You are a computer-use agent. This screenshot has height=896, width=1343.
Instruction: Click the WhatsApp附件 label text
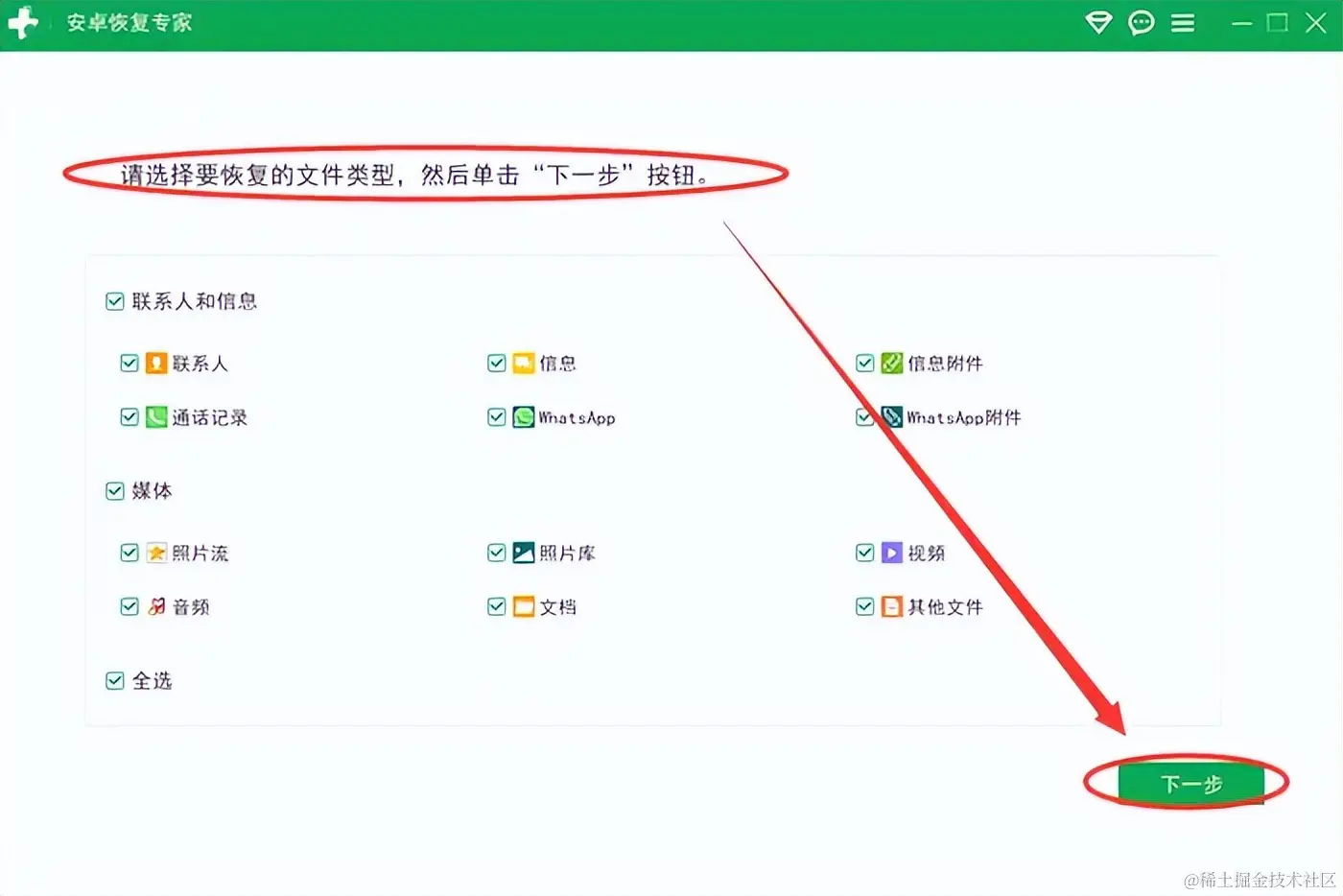964,417
